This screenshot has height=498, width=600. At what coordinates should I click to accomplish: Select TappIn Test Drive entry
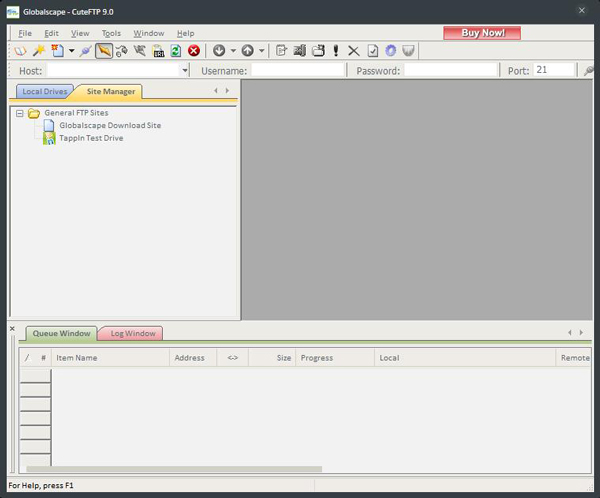[x=91, y=138]
